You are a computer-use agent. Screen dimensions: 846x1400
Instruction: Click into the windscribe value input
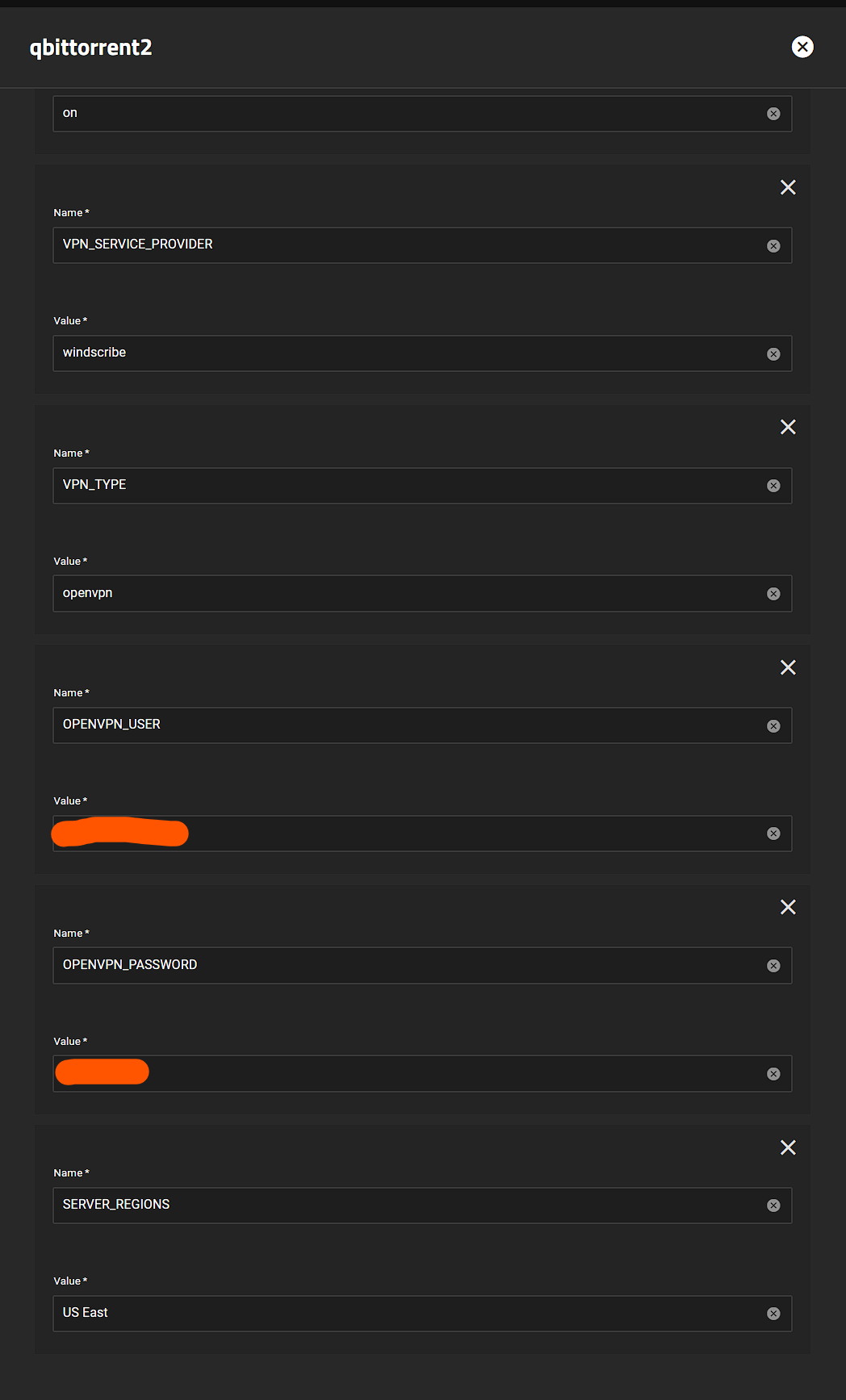pyautogui.click(x=404, y=353)
